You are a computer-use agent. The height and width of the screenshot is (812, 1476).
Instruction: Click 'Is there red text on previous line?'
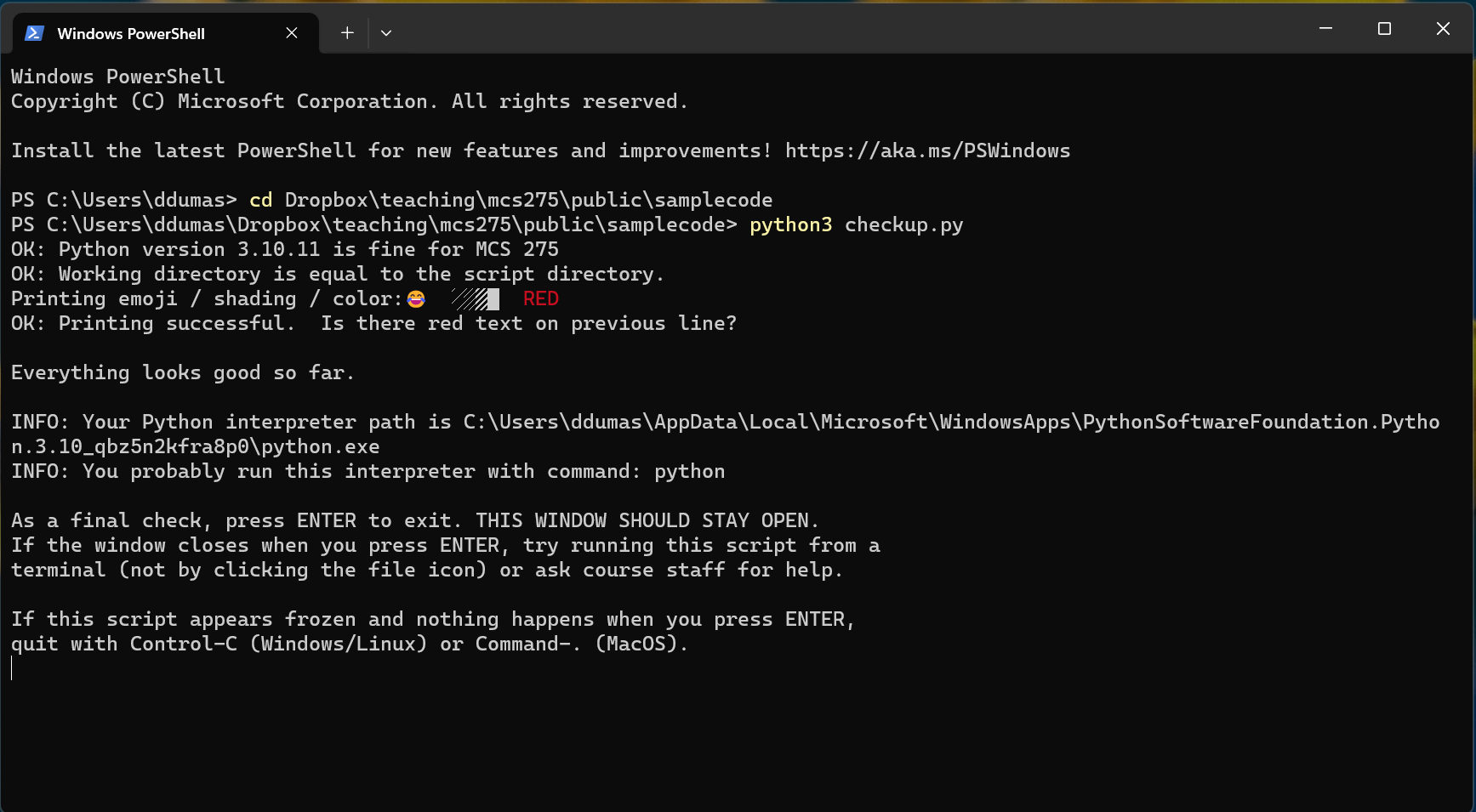click(x=529, y=323)
